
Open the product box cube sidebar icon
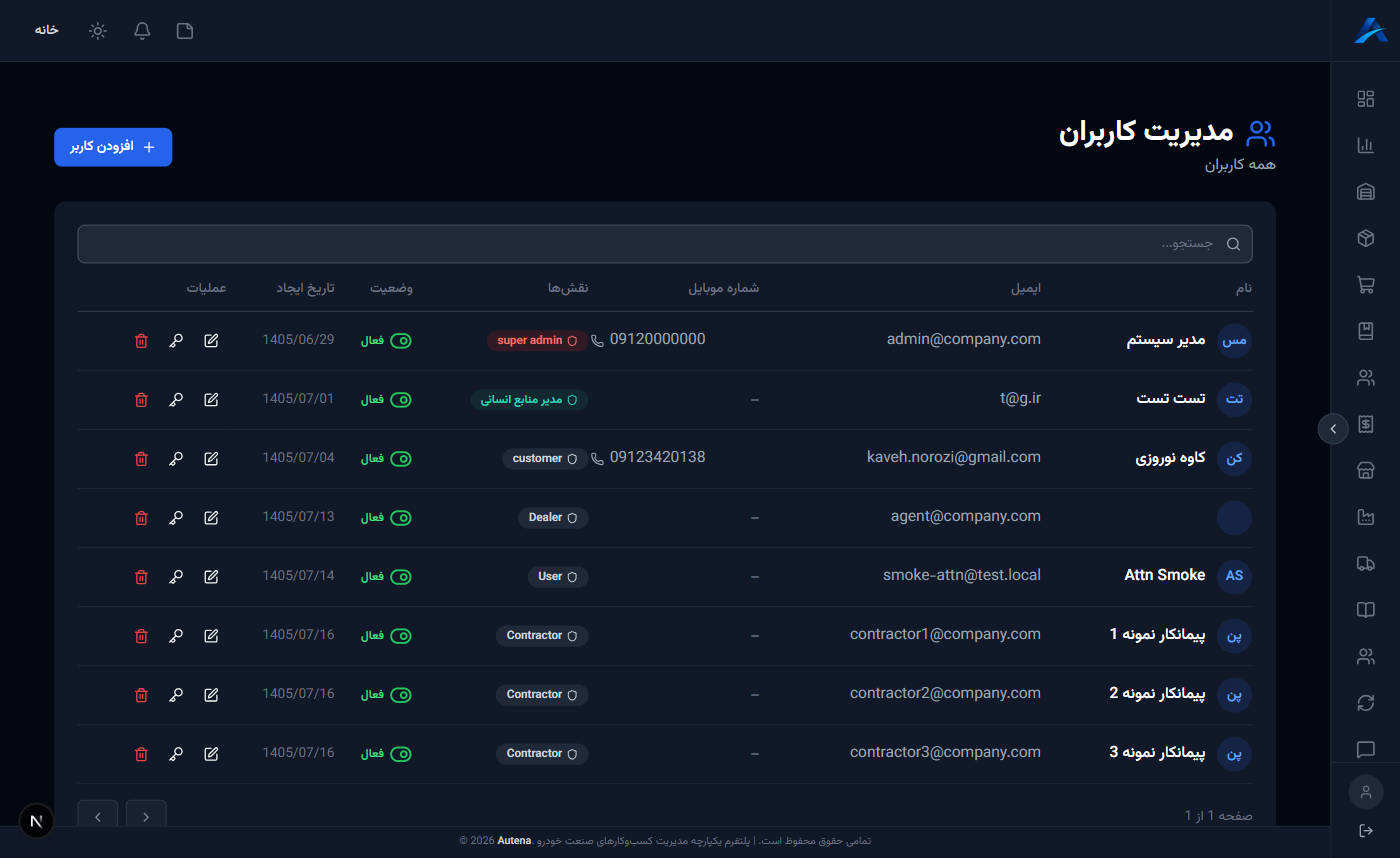point(1365,238)
